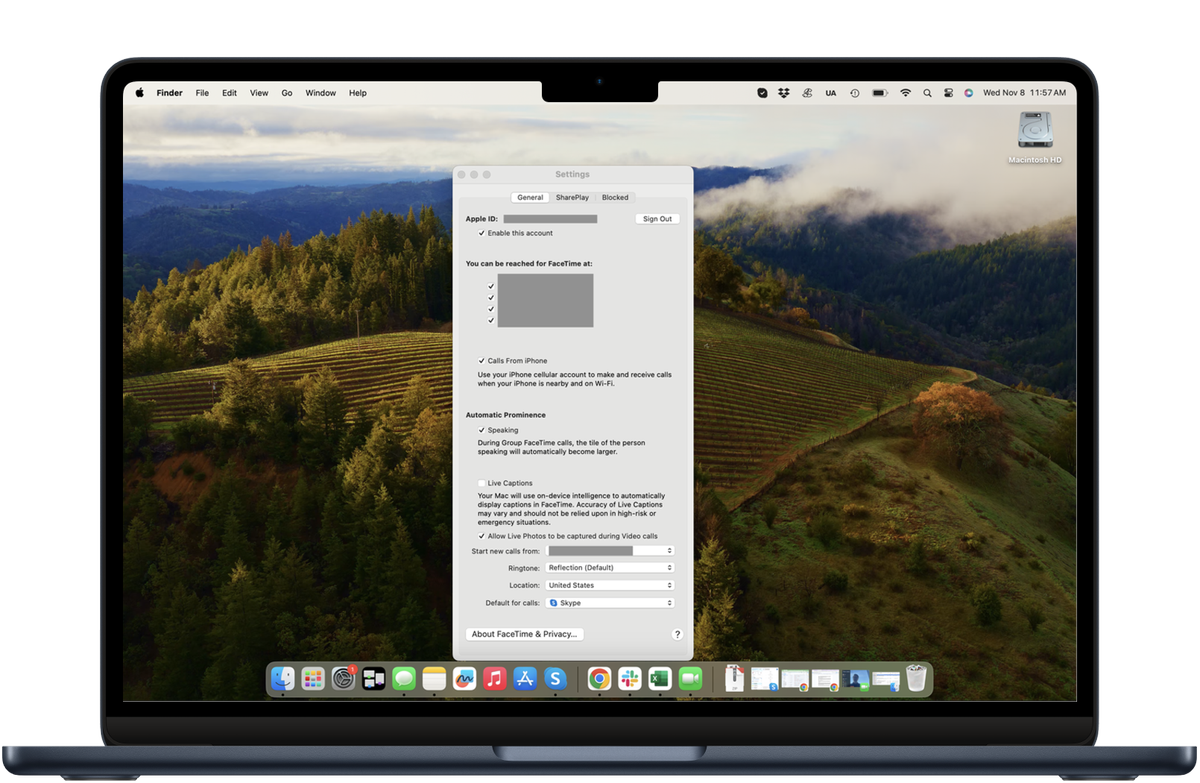Open the Ringtone dropdown

tap(610, 567)
